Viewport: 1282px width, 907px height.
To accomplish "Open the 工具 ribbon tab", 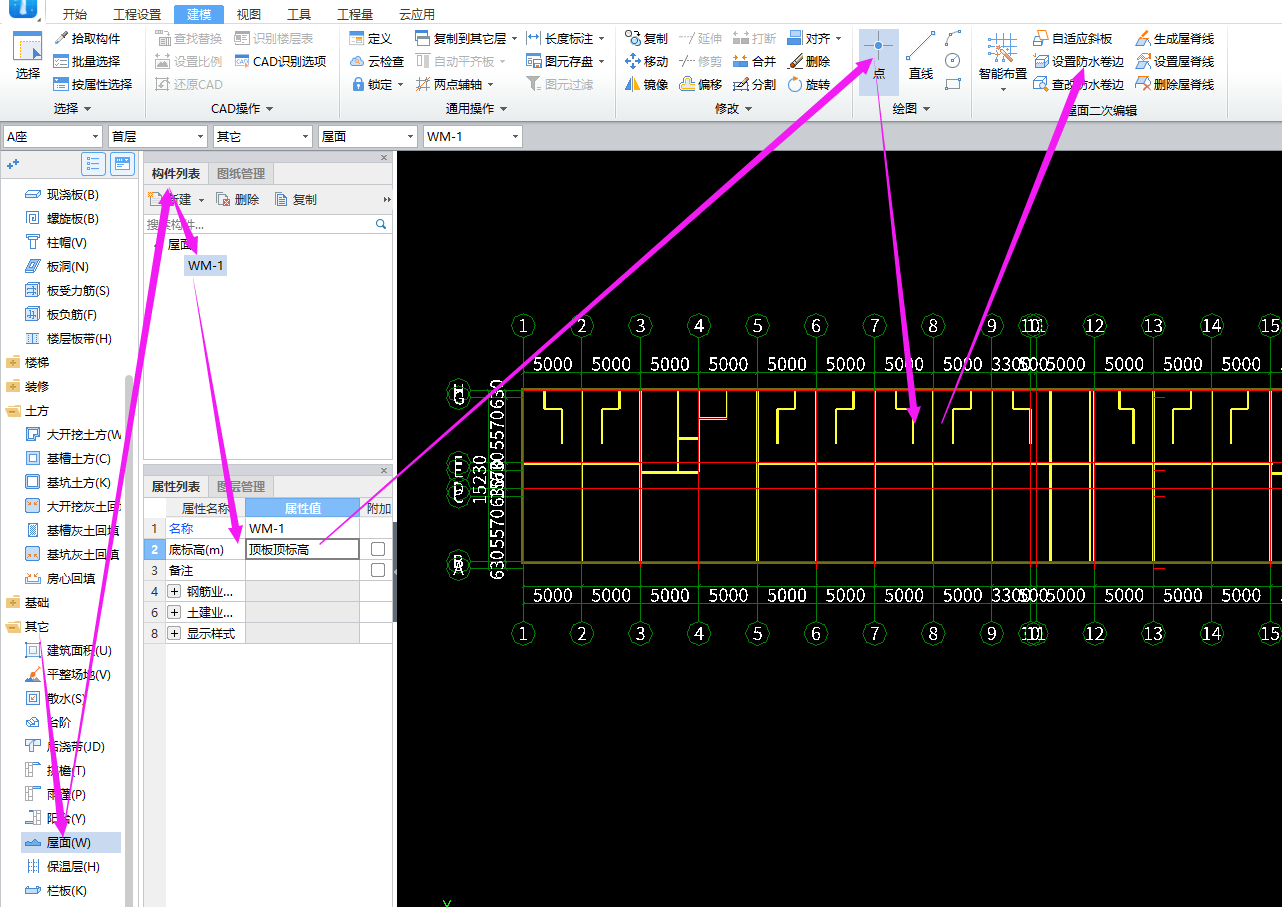I will click(x=299, y=14).
